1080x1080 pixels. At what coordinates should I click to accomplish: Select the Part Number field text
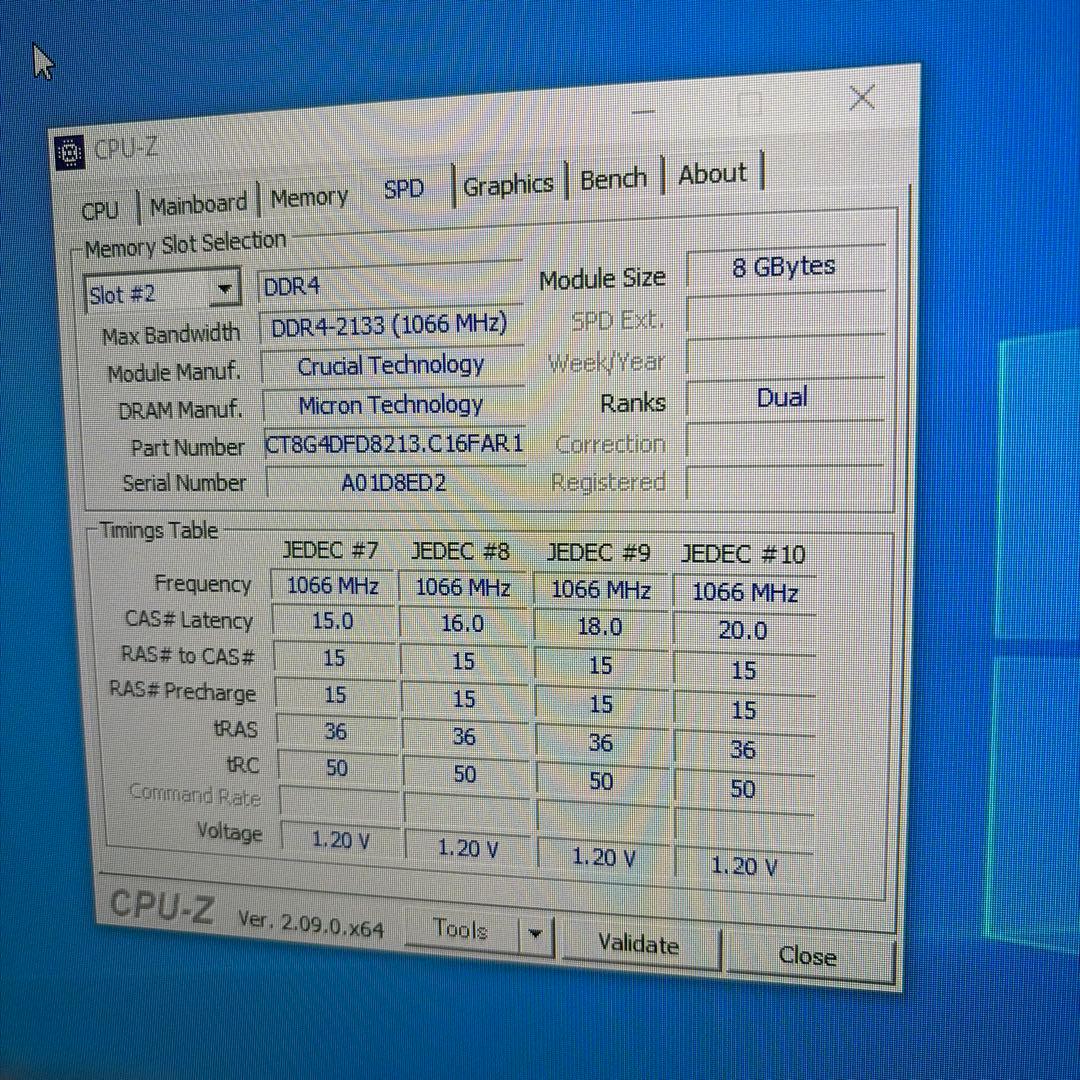point(393,444)
